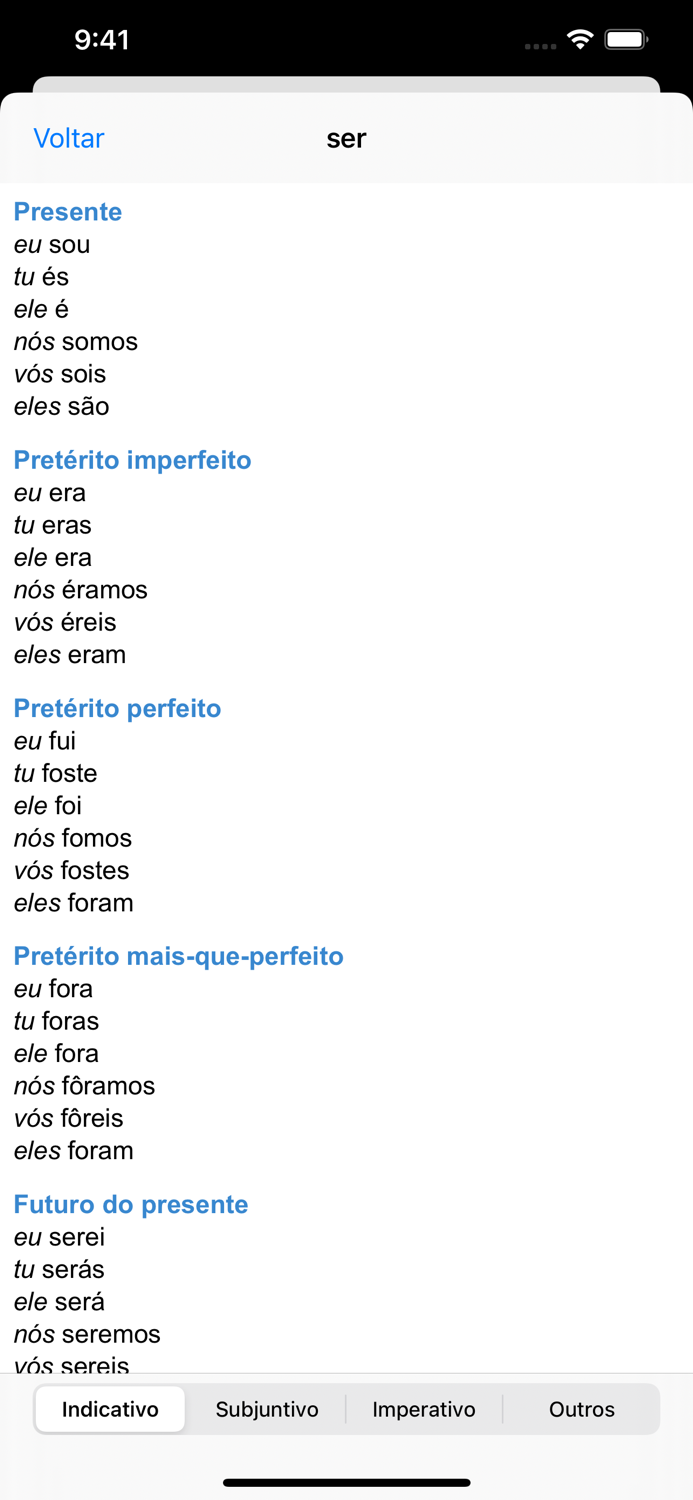Tap the conjugation eles foram under Pretérito perfeito

71,902
